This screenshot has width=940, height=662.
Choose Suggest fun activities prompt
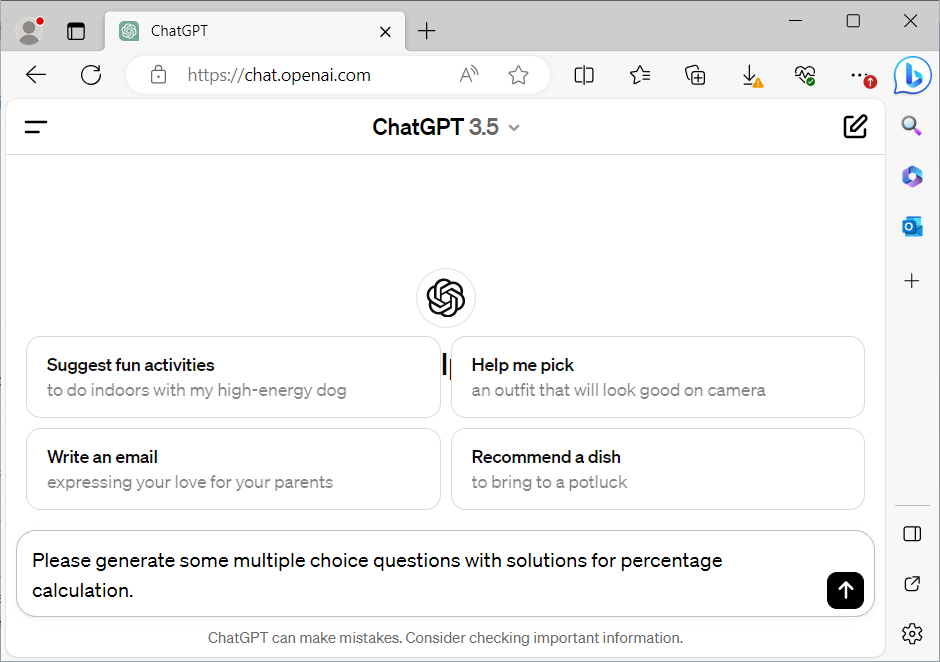point(233,377)
